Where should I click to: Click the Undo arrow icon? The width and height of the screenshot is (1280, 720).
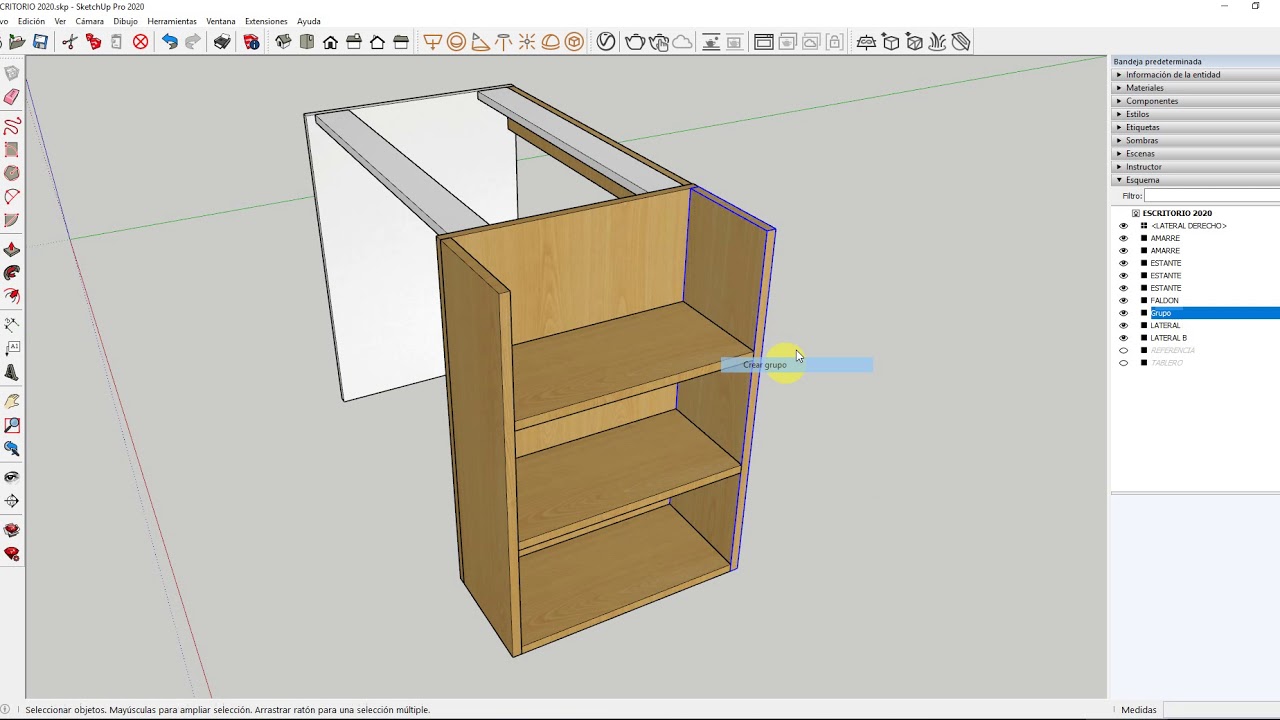coord(170,42)
